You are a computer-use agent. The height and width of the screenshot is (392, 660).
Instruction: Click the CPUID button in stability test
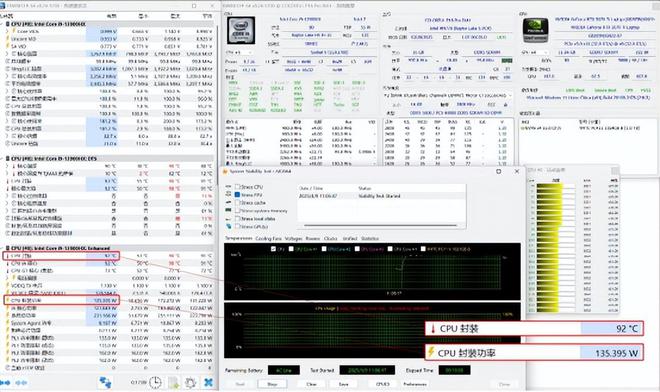point(383,384)
